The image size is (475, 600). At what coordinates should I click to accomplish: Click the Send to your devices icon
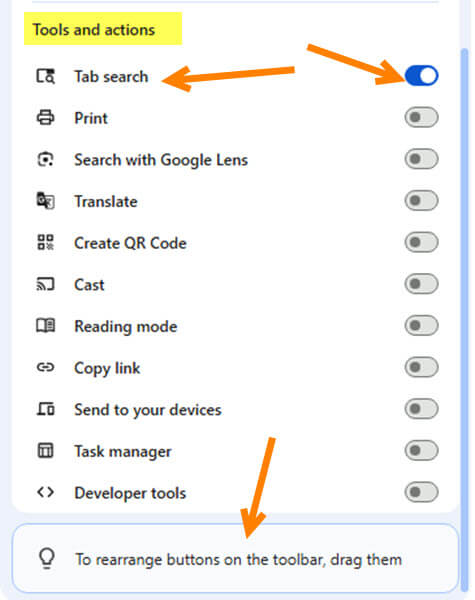[x=46, y=409]
